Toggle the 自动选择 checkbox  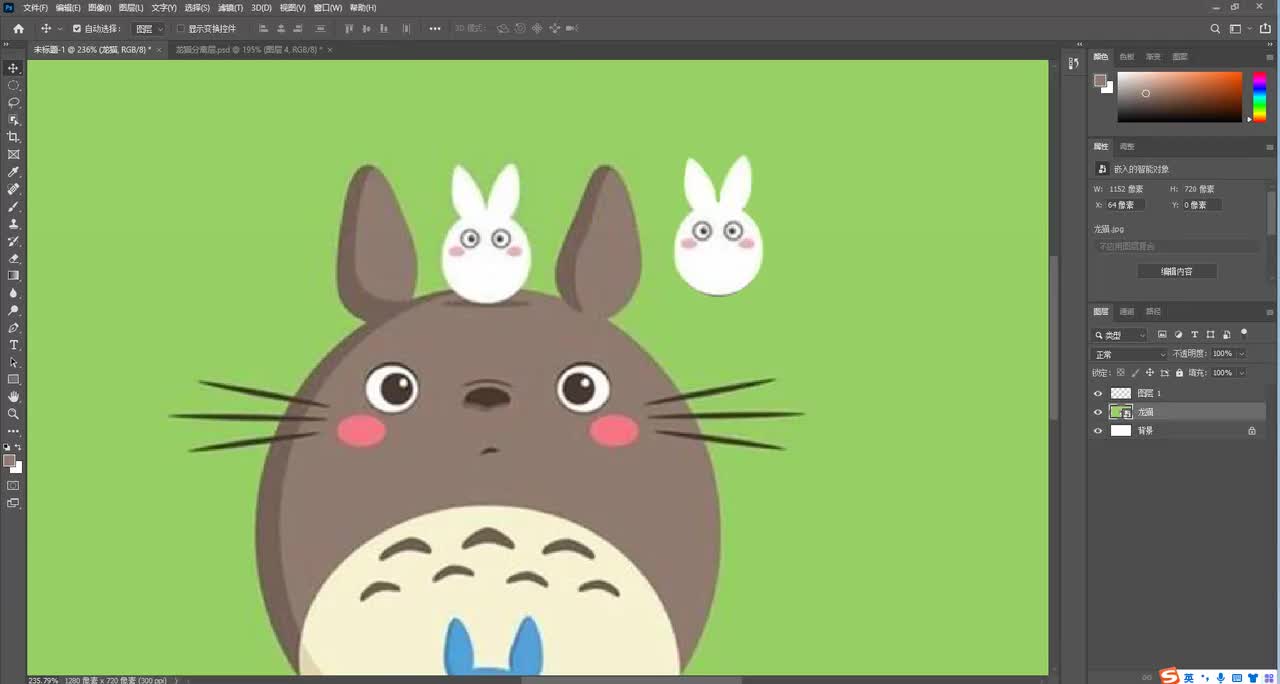point(77,29)
